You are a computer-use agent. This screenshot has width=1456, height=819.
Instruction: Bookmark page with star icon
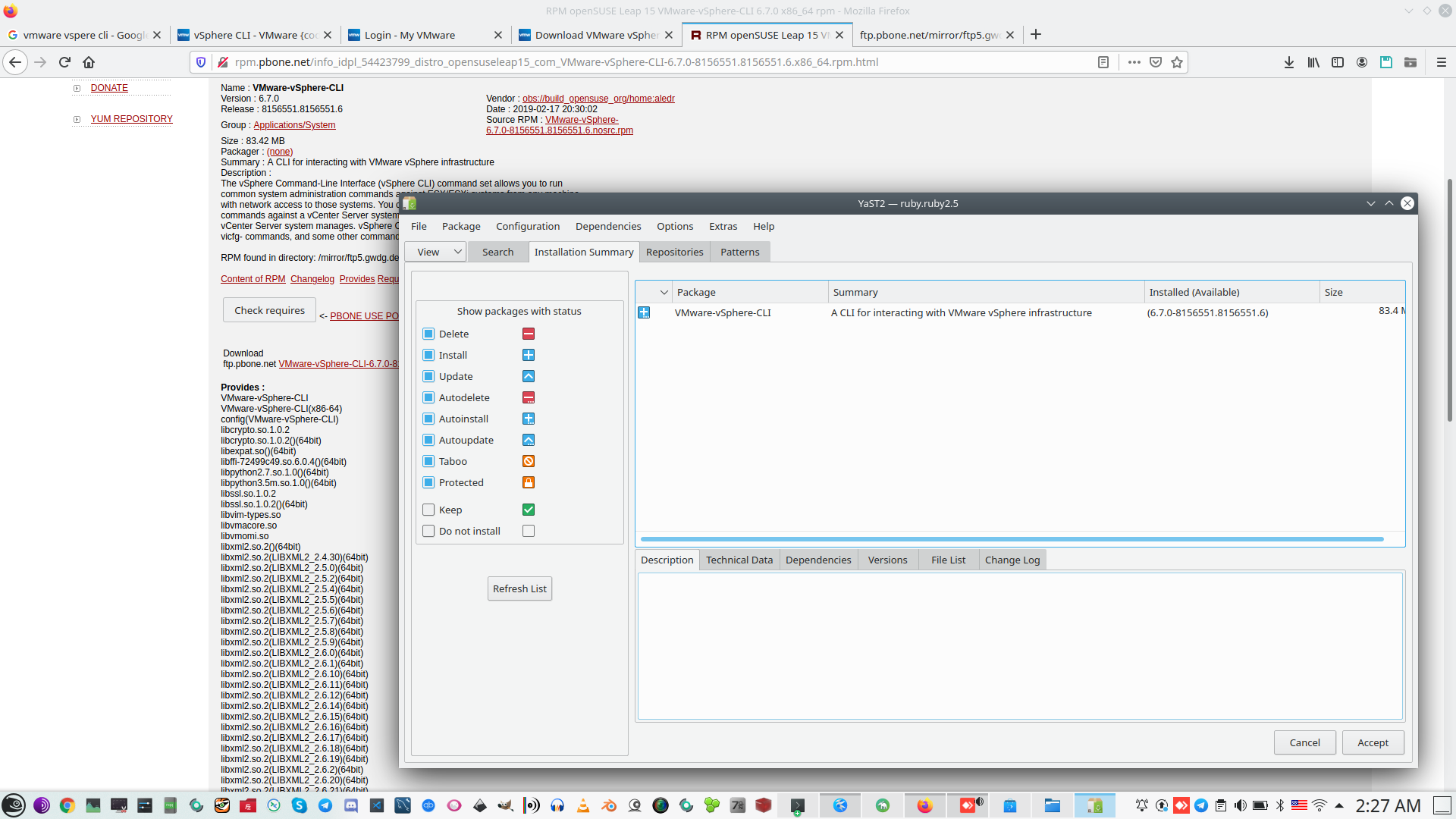(1176, 62)
